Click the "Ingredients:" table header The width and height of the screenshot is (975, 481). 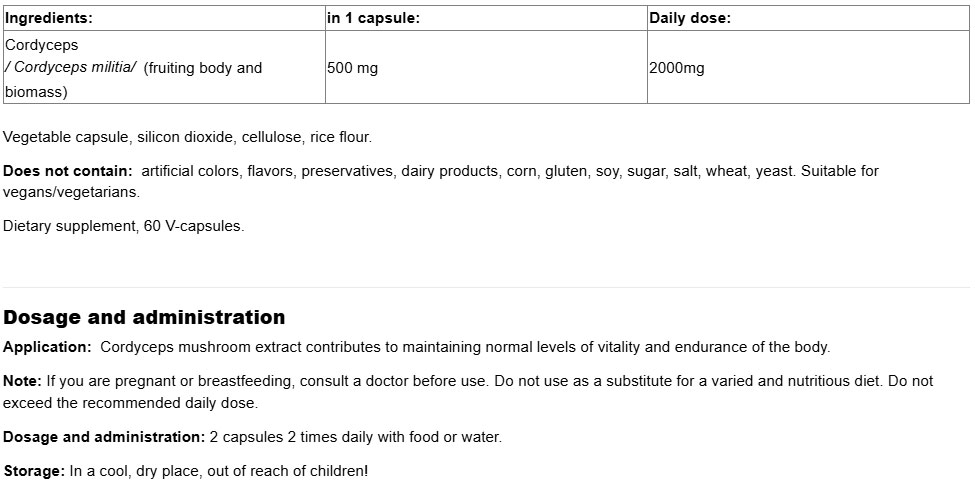click(49, 18)
